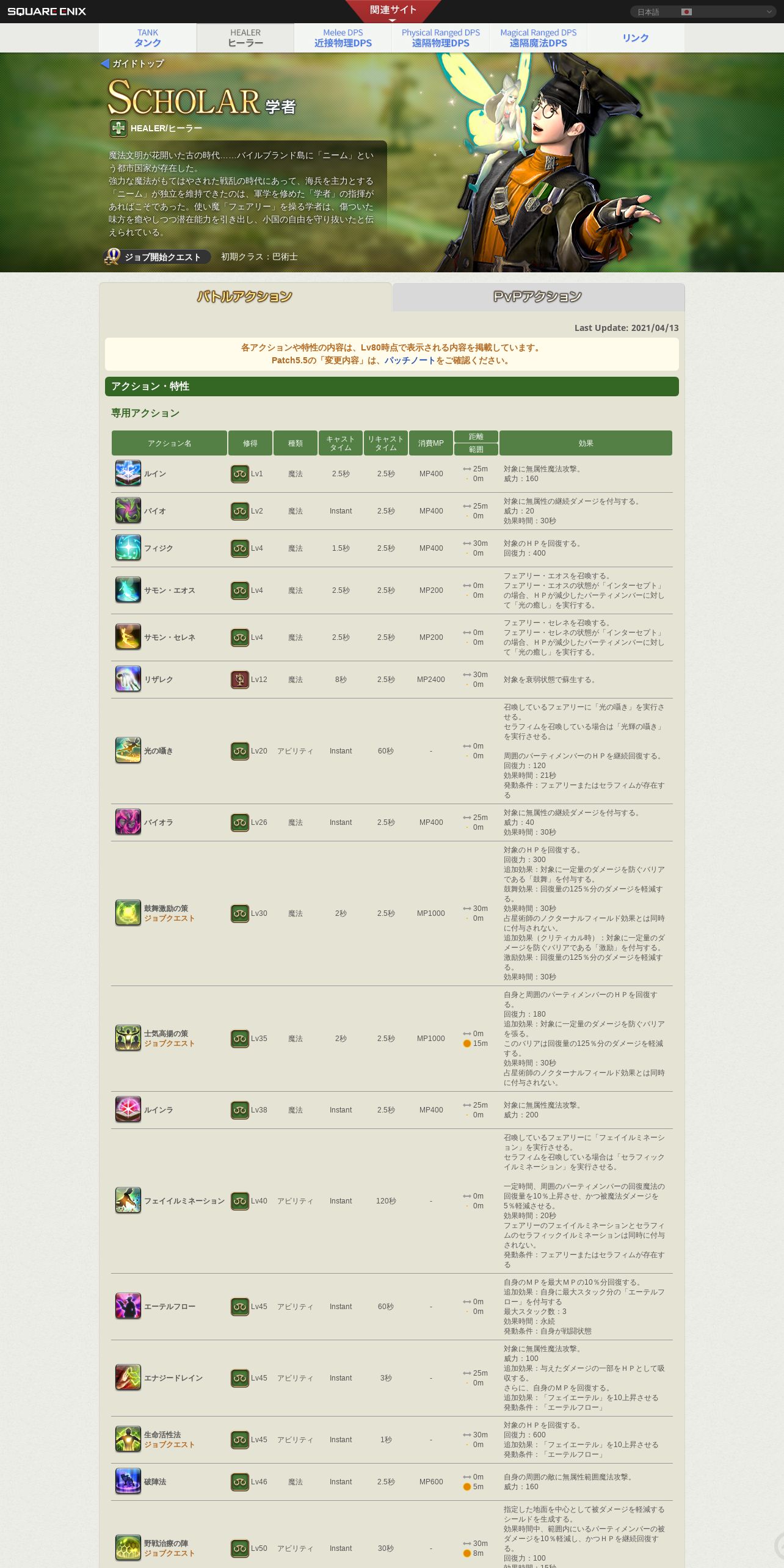Click the Lv46 level in 破陣法 row

point(259,1482)
